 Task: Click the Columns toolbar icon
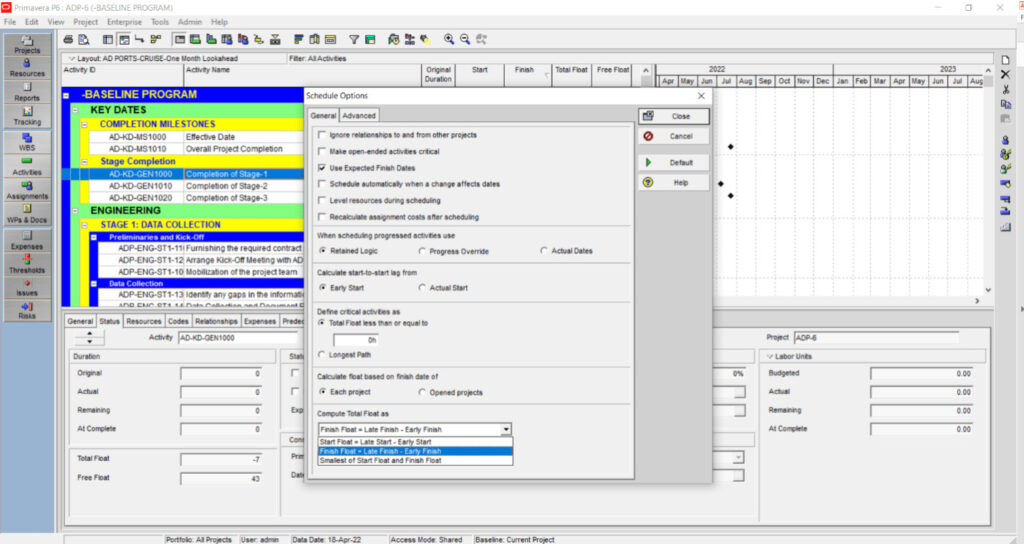point(314,39)
